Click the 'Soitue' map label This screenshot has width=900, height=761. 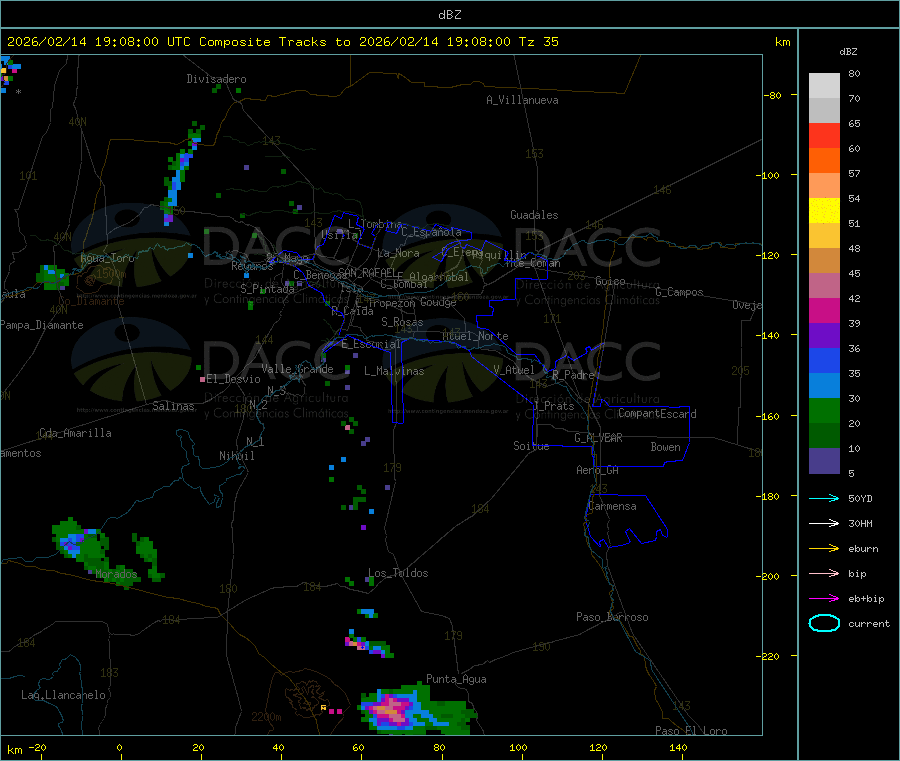tap(531, 446)
